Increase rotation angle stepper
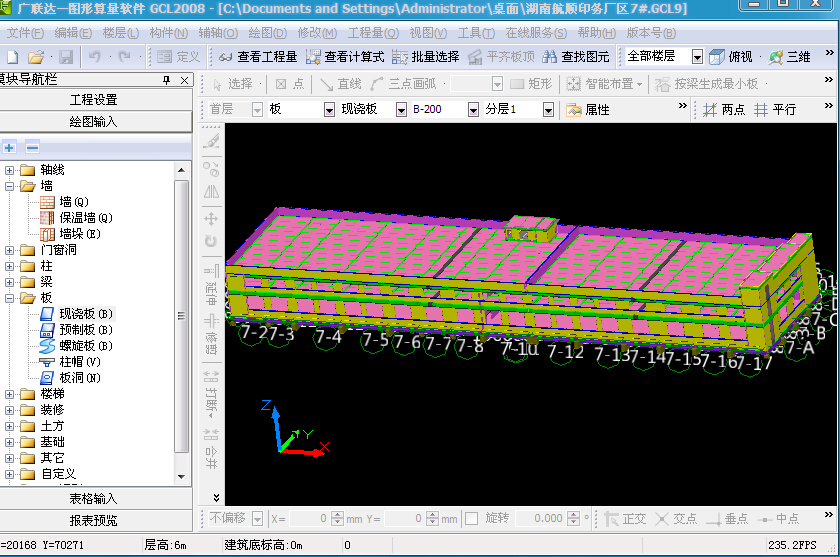 click(574, 515)
